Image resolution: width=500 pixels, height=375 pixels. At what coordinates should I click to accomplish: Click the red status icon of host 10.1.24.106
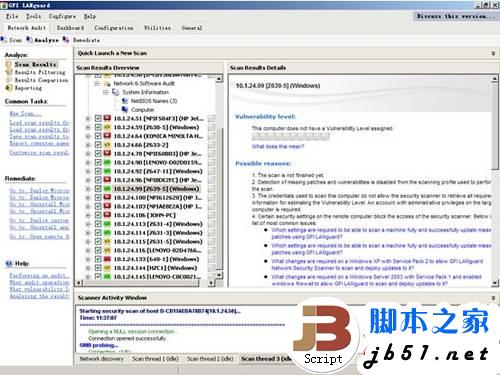pos(107,215)
